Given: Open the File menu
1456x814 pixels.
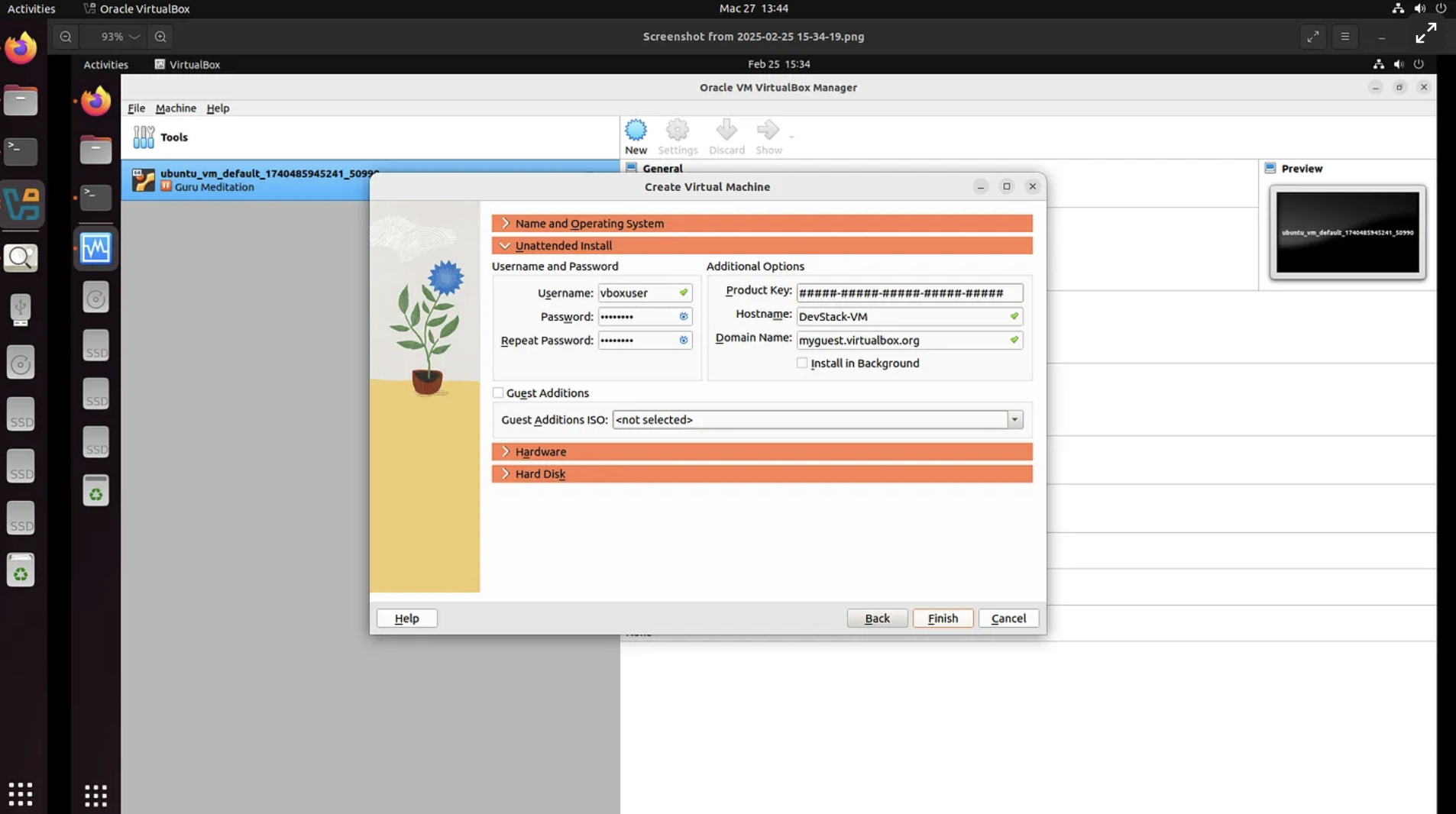Looking at the screenshot, I should tap(136, 108).
